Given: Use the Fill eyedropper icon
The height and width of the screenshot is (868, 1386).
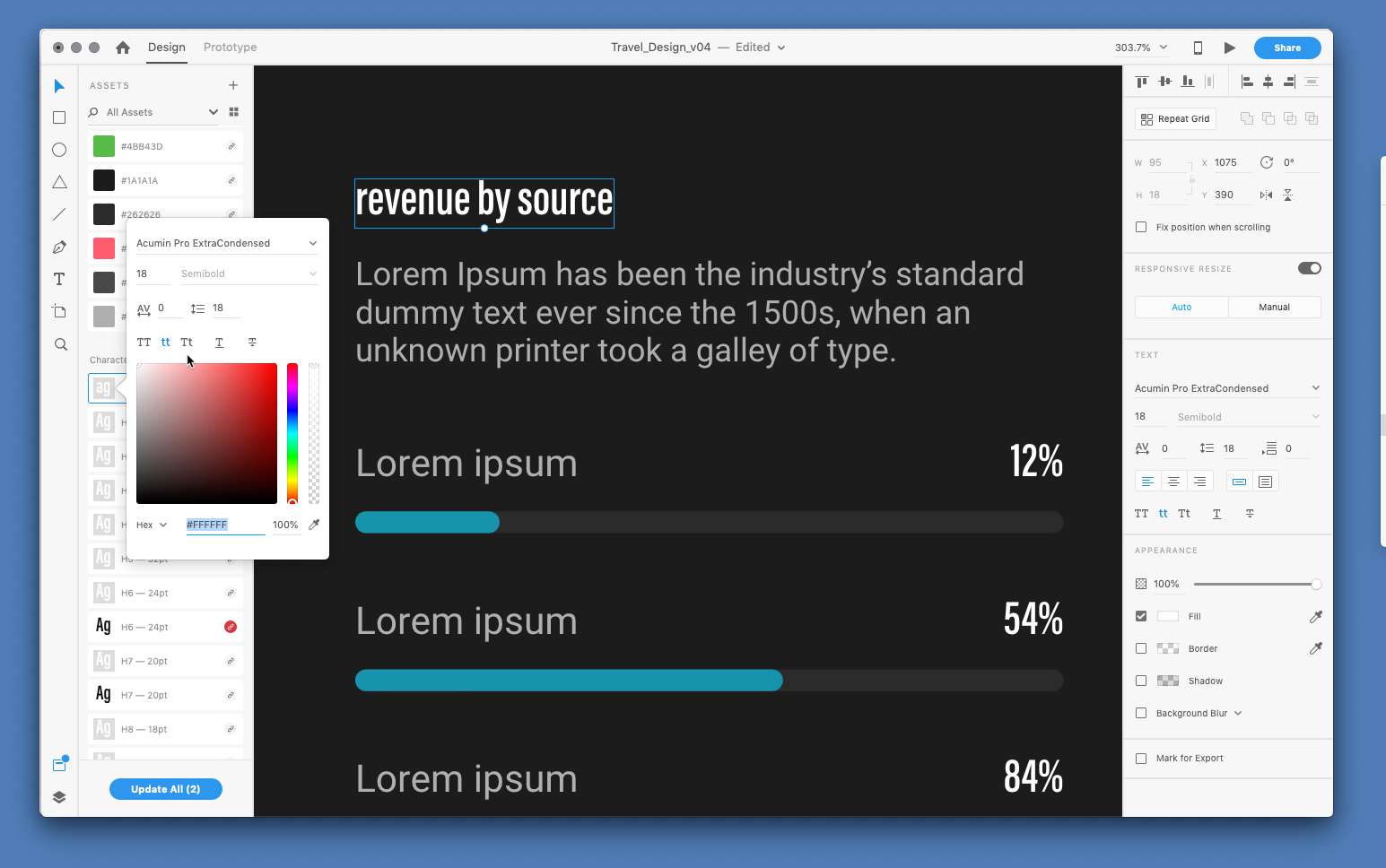Looking at the screenshot, I should (1315, 616).
